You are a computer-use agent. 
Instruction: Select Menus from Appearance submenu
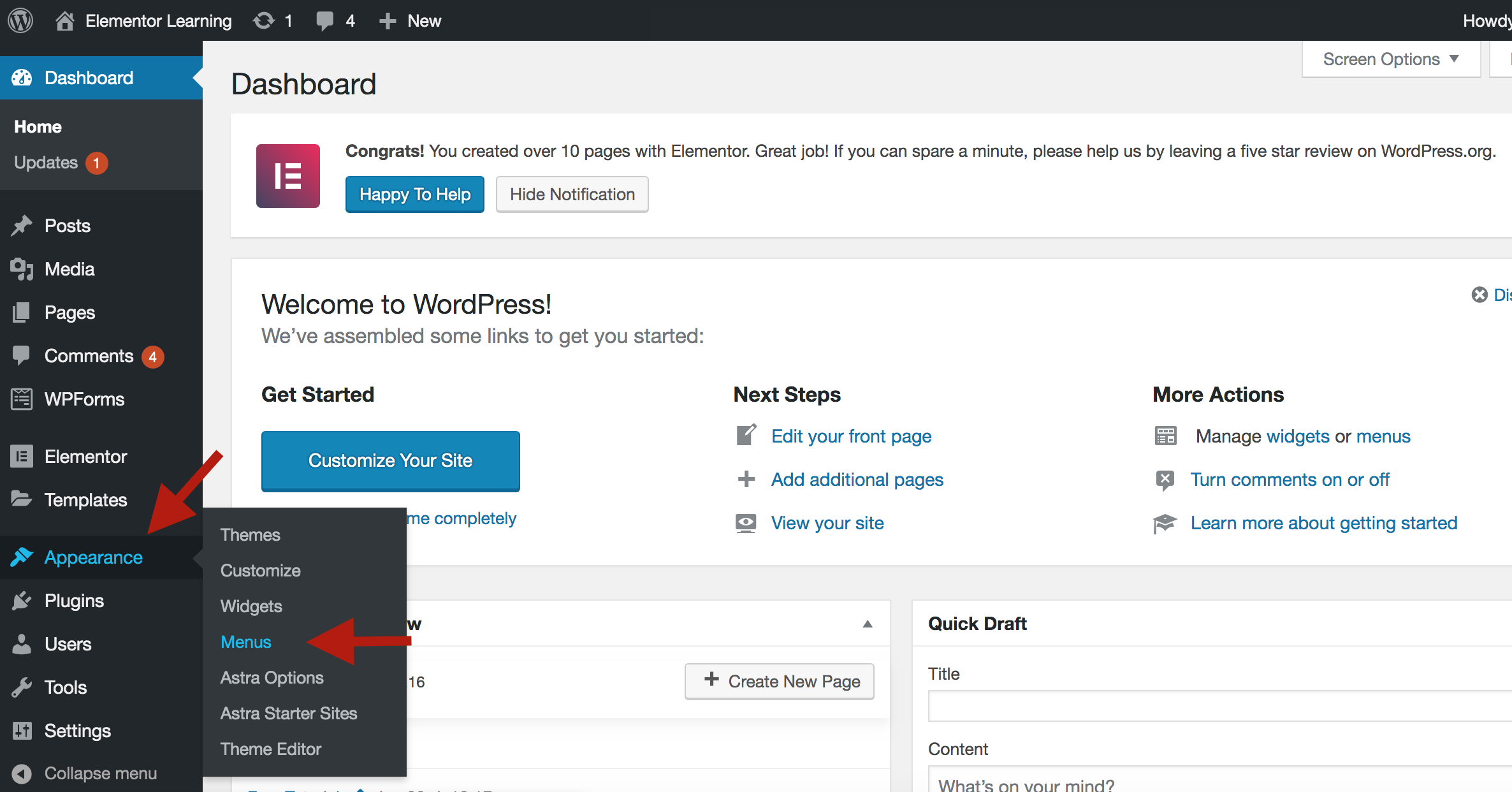pos(246,642)
